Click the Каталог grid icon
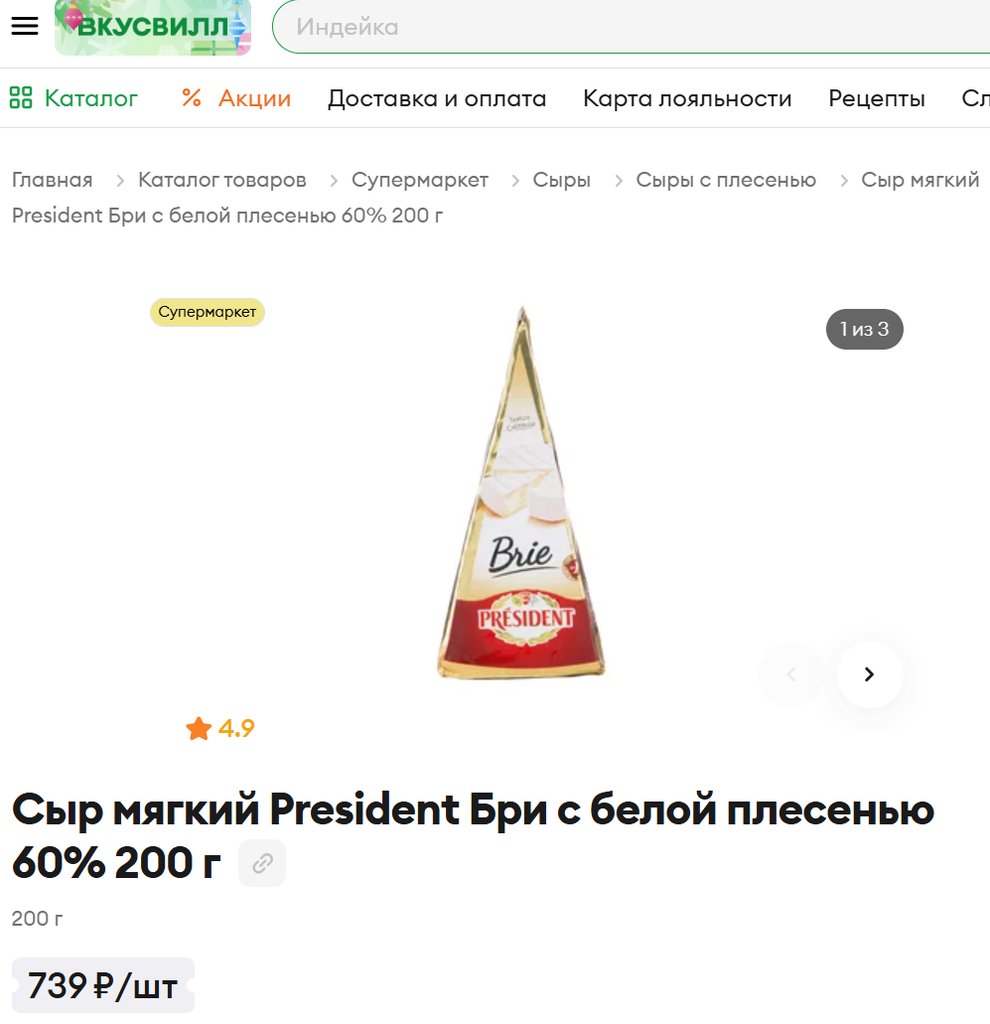 (21, 98)
